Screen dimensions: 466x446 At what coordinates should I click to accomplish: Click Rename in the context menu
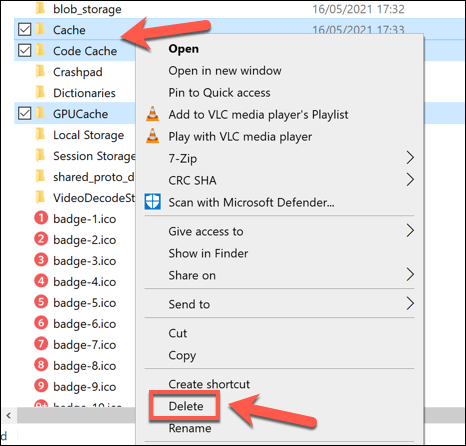click(x=190, y=428)
